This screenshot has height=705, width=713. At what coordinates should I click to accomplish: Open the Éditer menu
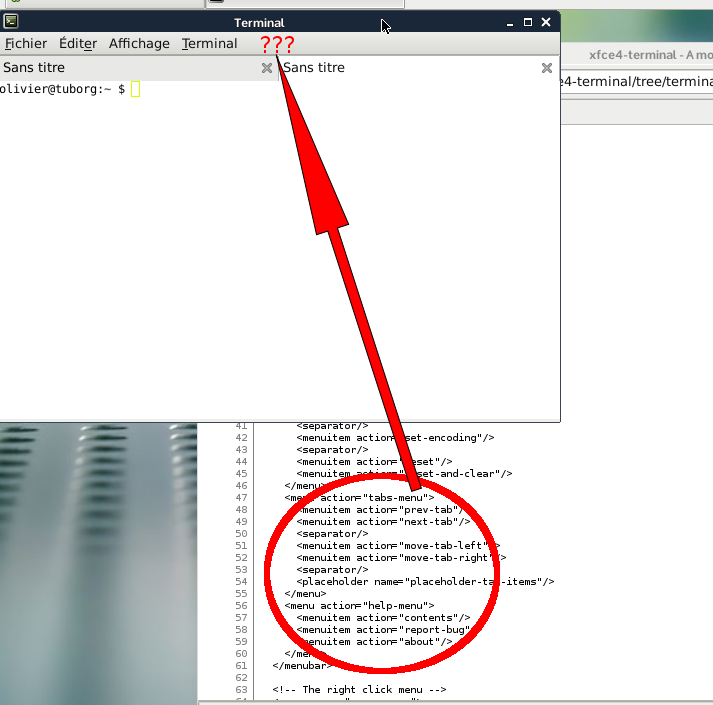pos(78,43)
